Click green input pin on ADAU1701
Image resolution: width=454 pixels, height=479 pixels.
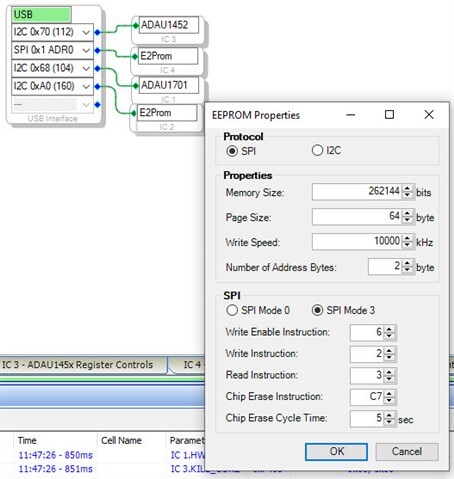[x=136, y=86]
